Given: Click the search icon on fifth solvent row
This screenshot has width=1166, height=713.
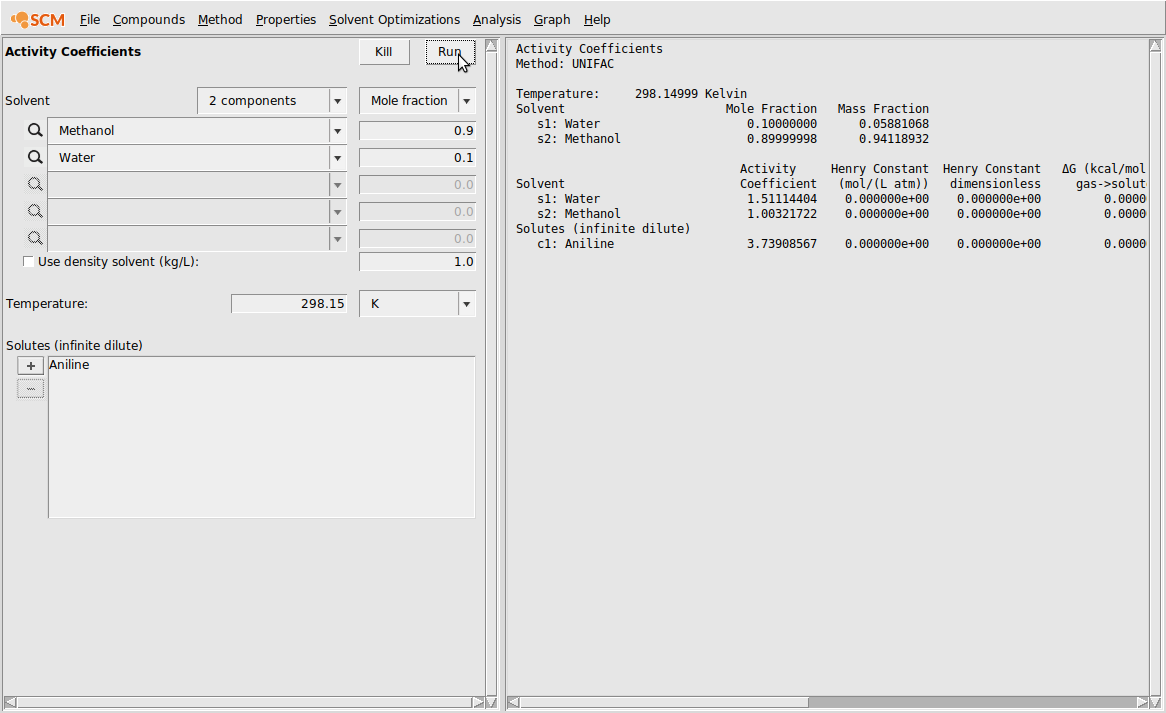Looking at the screenshot, I should pos(35,239).
